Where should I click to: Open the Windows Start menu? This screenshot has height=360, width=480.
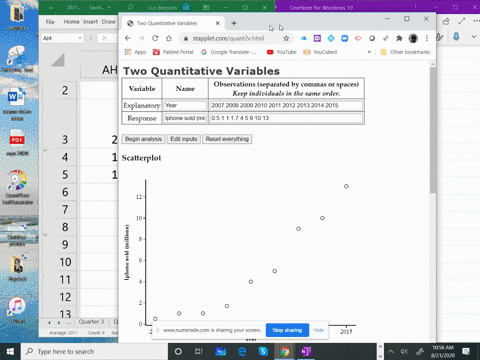pos(10,352)
